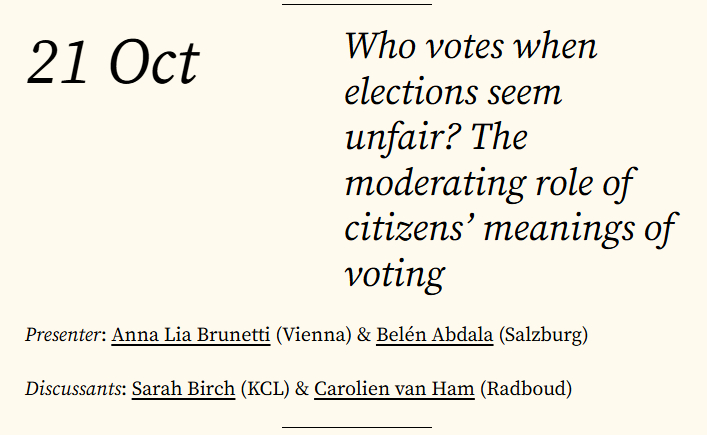This screenshot has width=707, height=435.
Task: Click the divider line above the title
Action: point(357,5)
